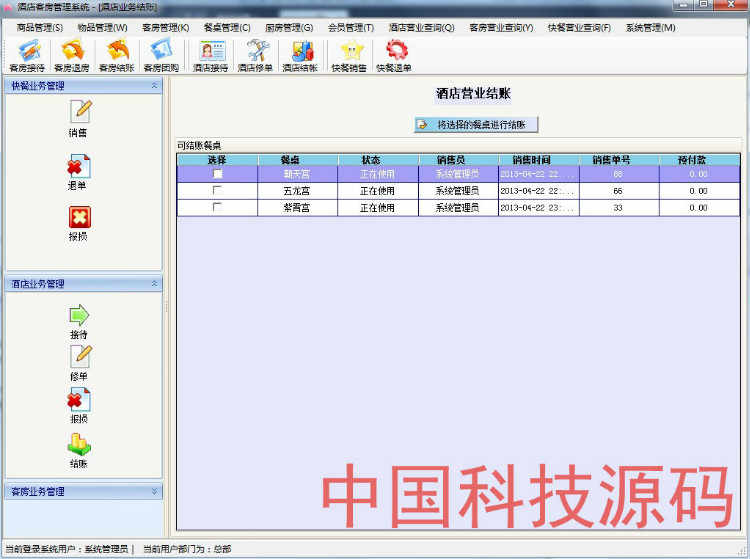Click 当前登录系统用户 status bar entry

tap(66, 549)
